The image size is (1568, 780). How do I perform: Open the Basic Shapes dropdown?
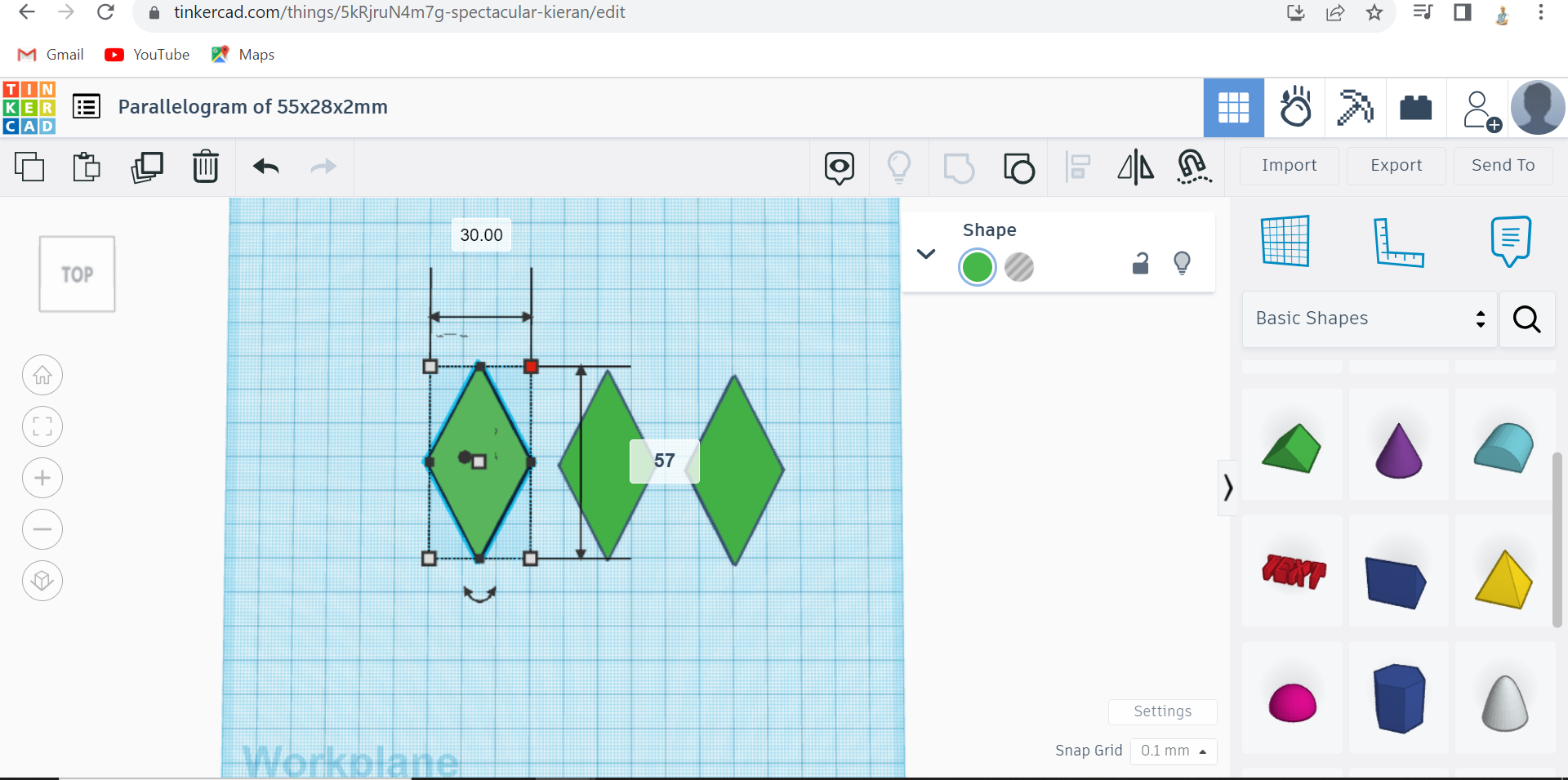pyautogui.click(x=1369, y=319)
